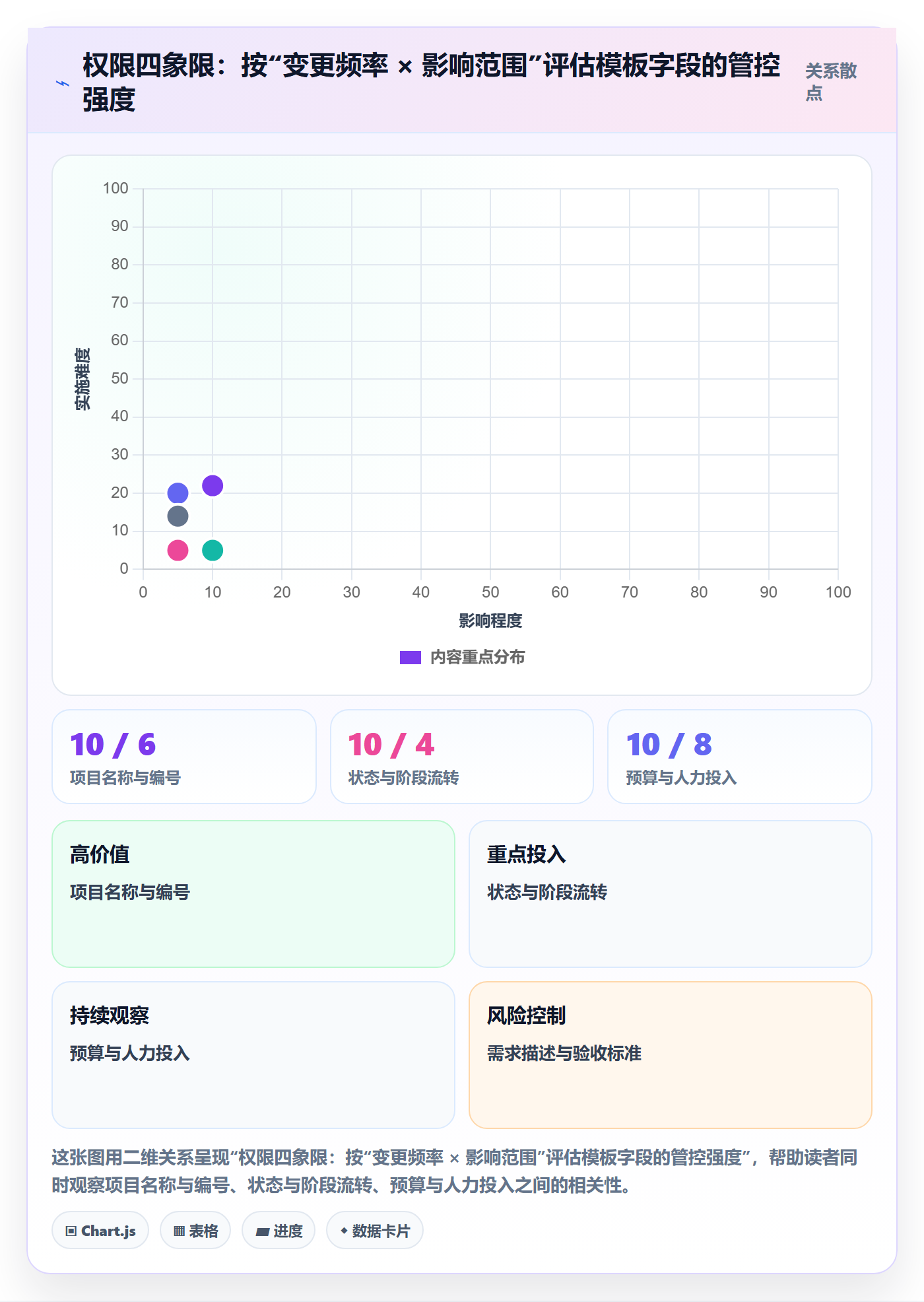Click the 重点投入 quadrant heading
The height and width of the screenshot is (1302, 924).
click(527, 854)
